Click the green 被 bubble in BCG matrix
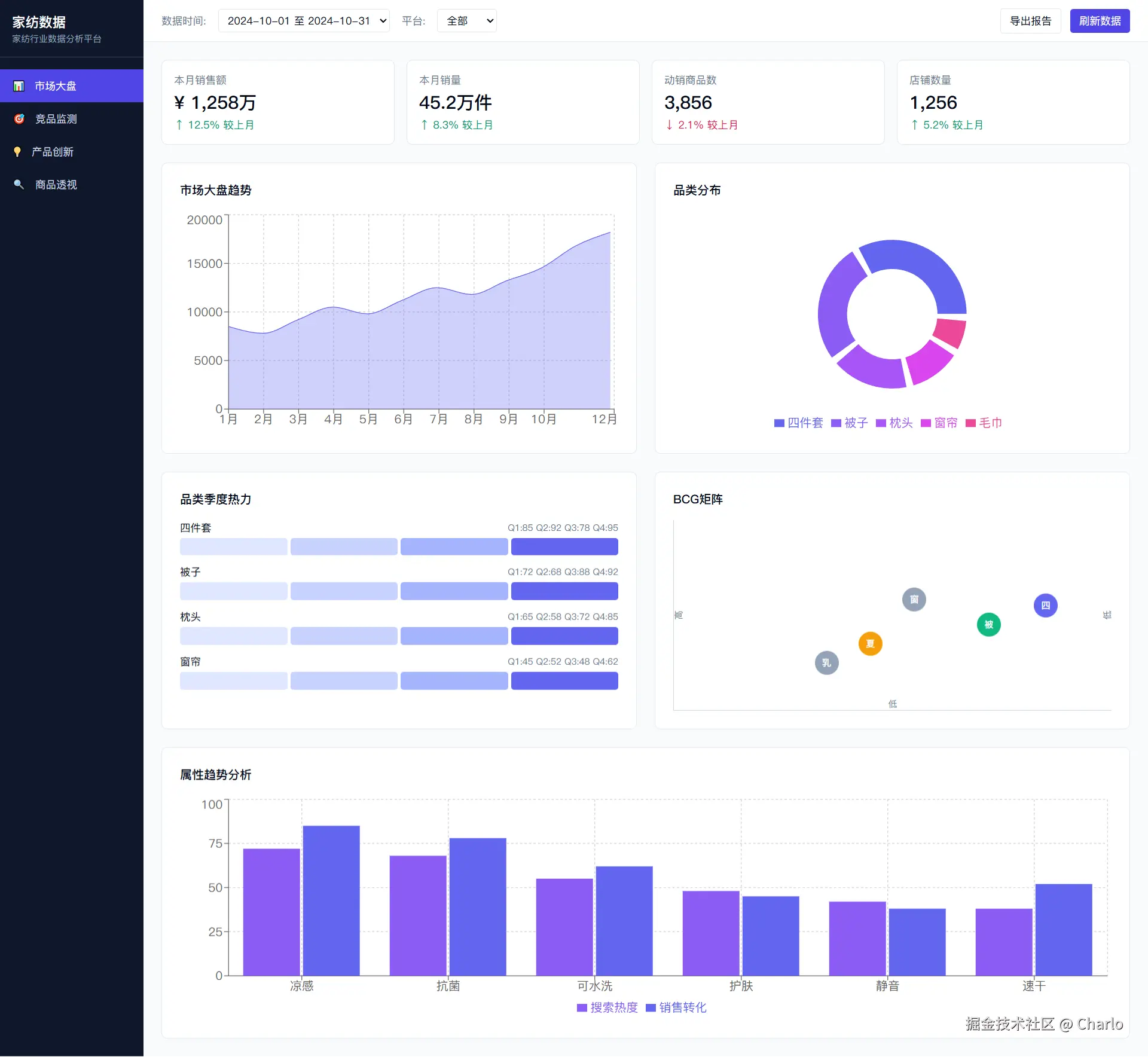 pos(988,625)
